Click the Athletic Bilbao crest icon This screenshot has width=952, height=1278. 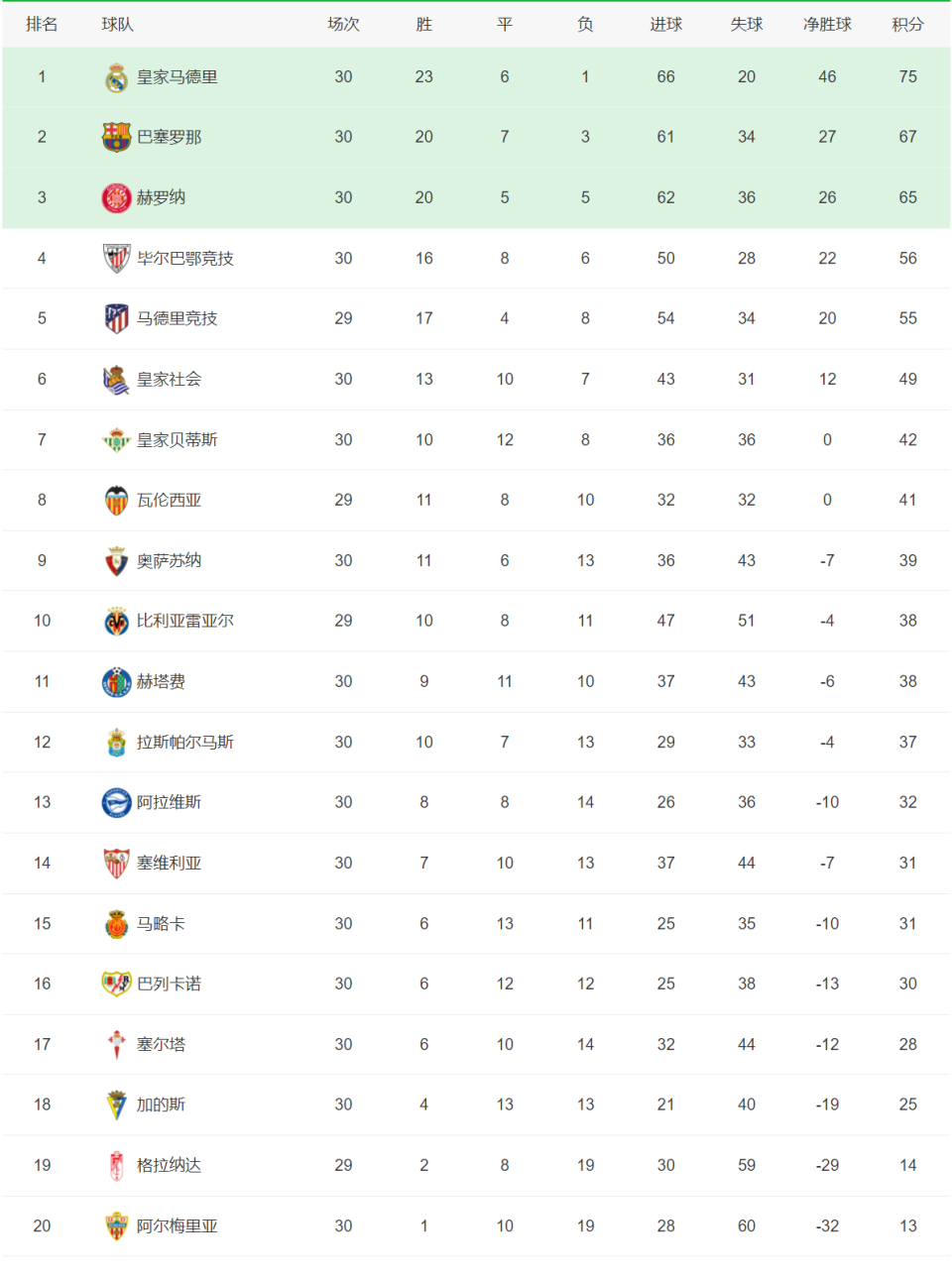coord(116,258)
